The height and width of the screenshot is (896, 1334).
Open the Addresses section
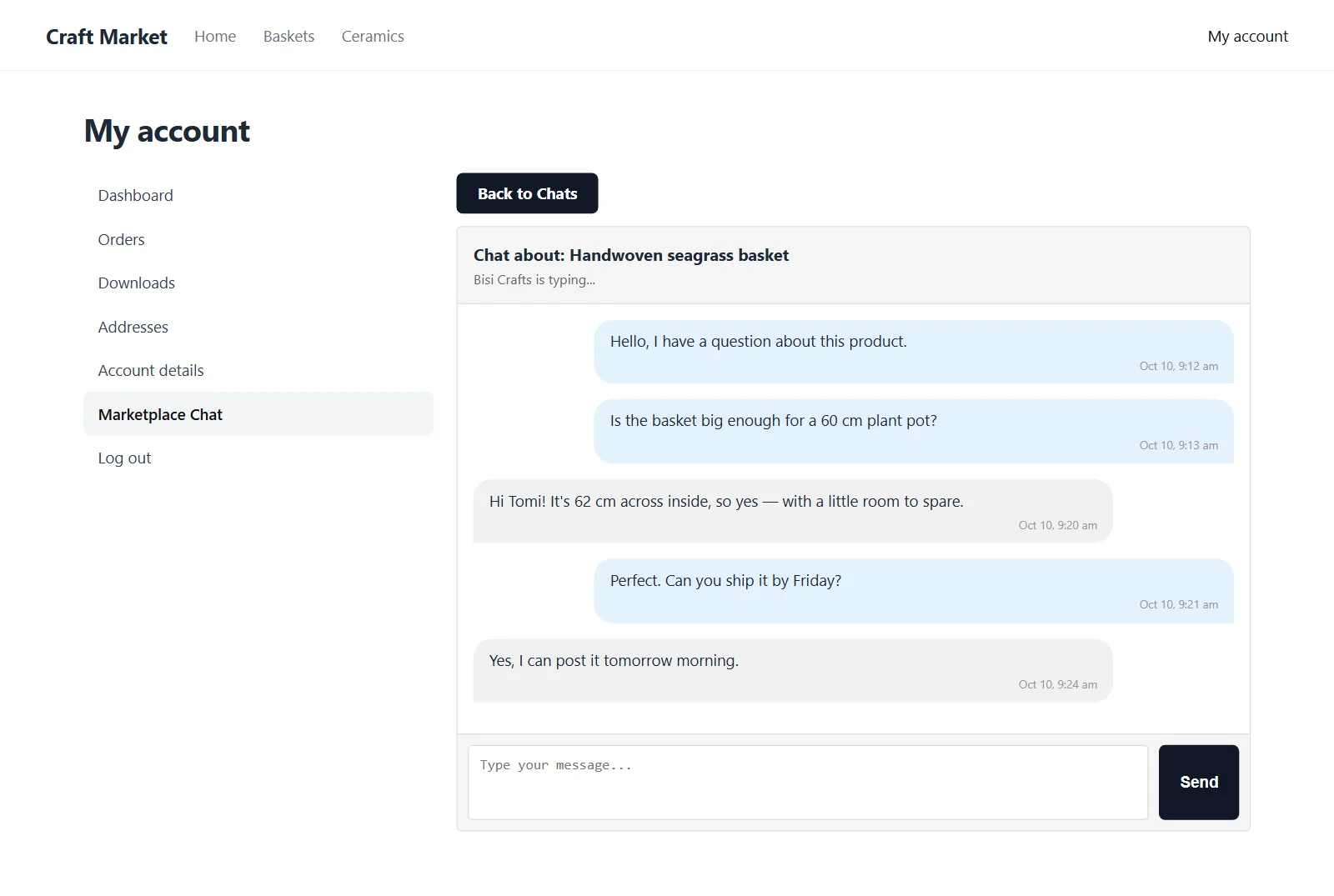pos(258,327)
